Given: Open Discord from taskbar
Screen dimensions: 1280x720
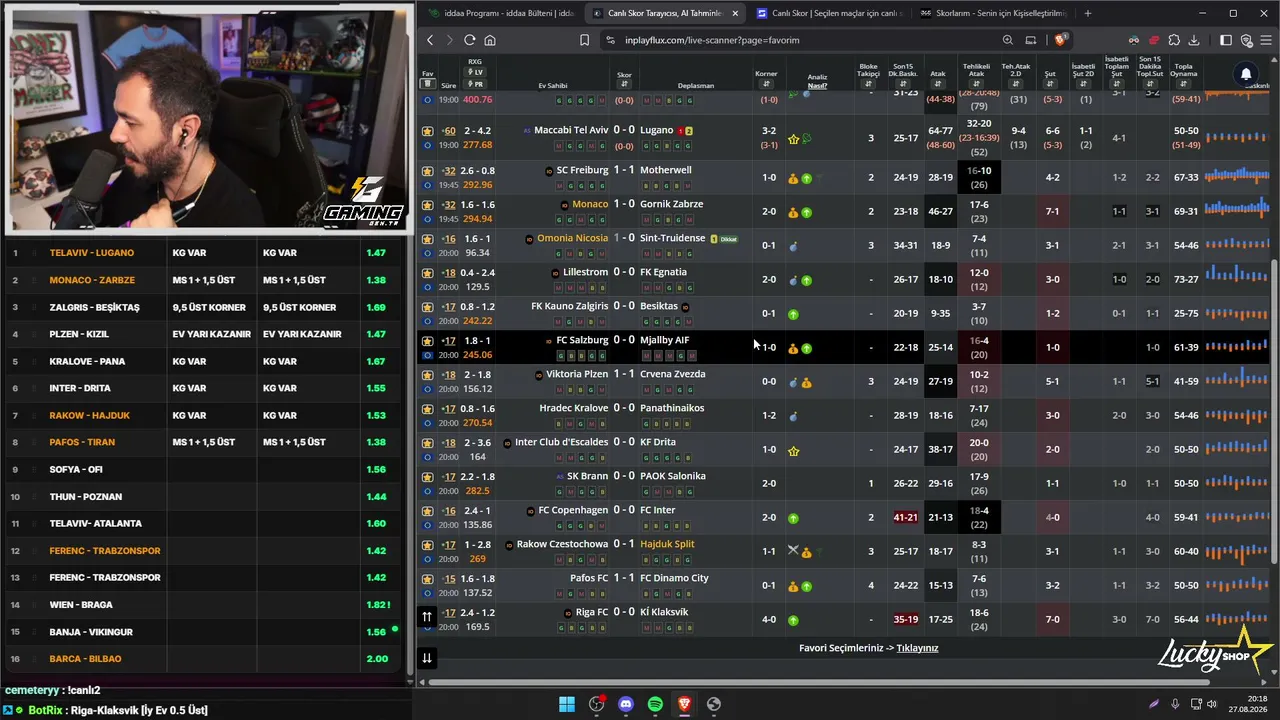Looking at the screenshot, I should (x=626, y=704).
